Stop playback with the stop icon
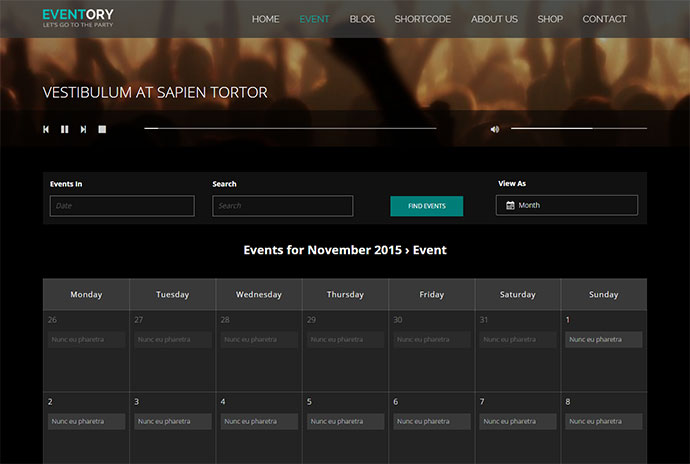690x464 pixels. click(102, 129)
